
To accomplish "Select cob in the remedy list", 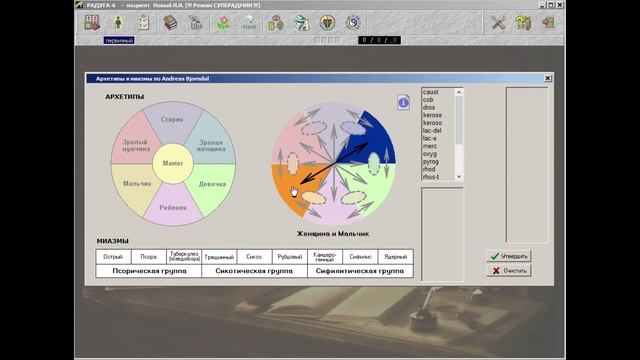I will (428, 100).
